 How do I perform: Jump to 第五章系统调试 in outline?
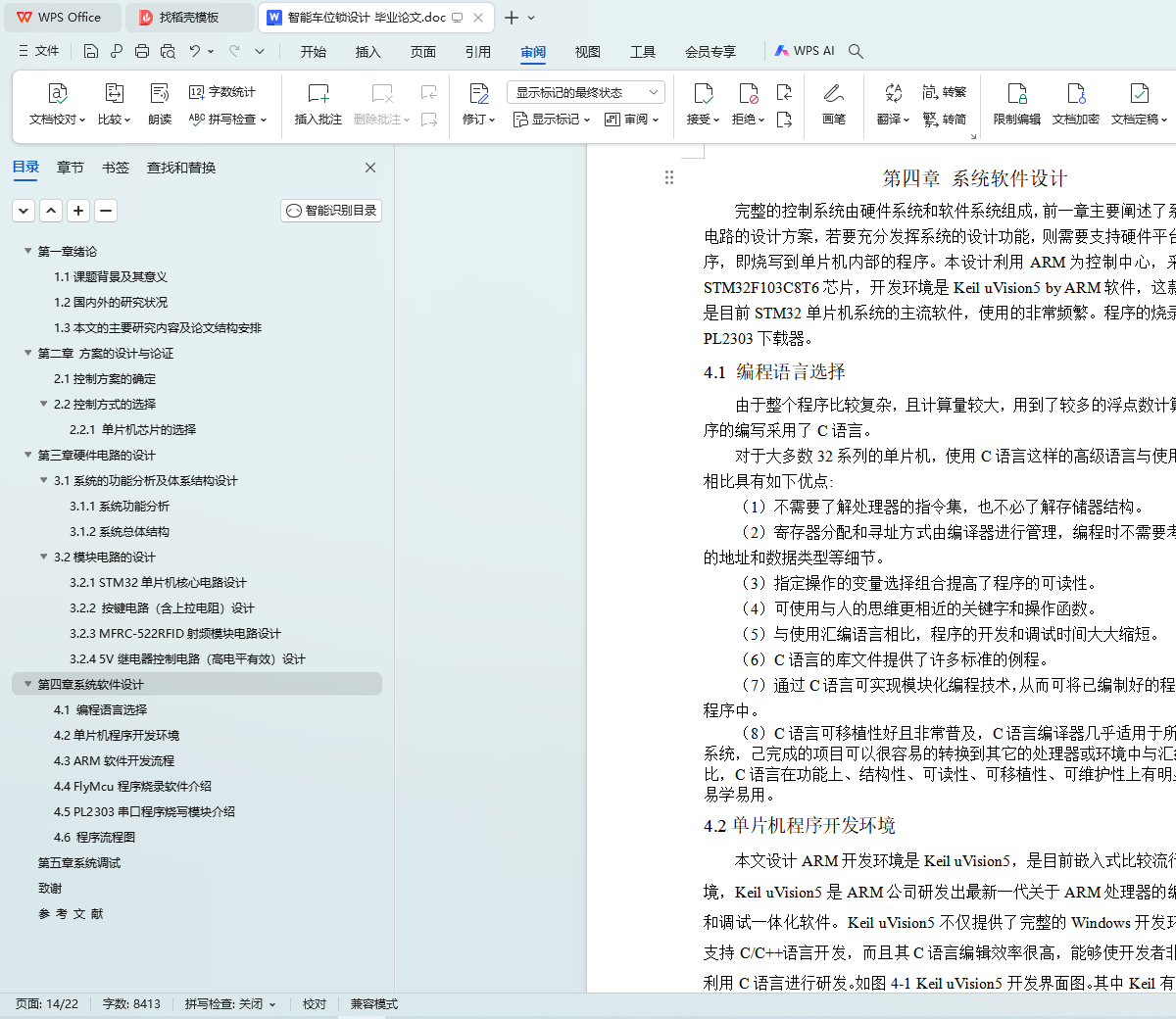[79, 862]
